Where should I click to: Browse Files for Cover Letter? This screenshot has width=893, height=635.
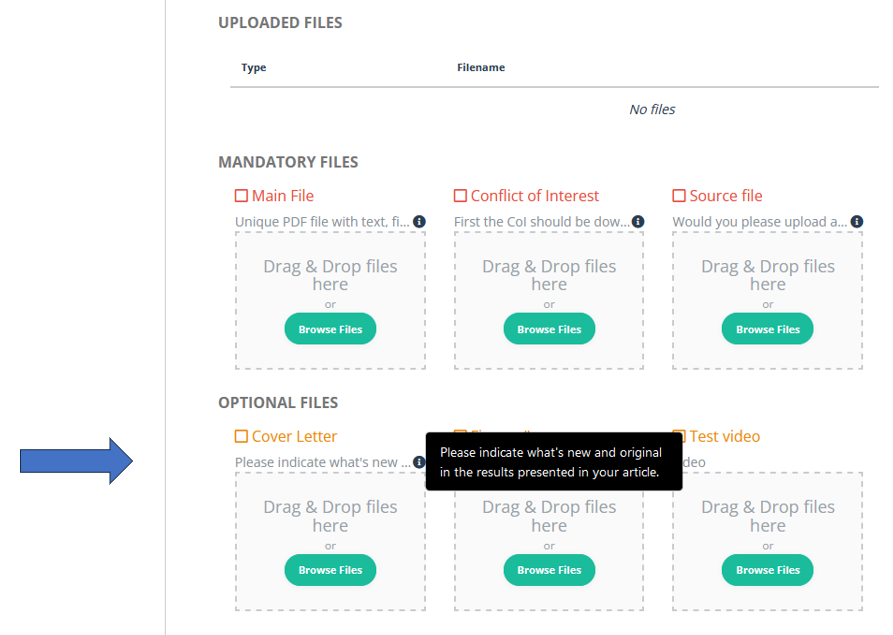(x=330, y=570)
